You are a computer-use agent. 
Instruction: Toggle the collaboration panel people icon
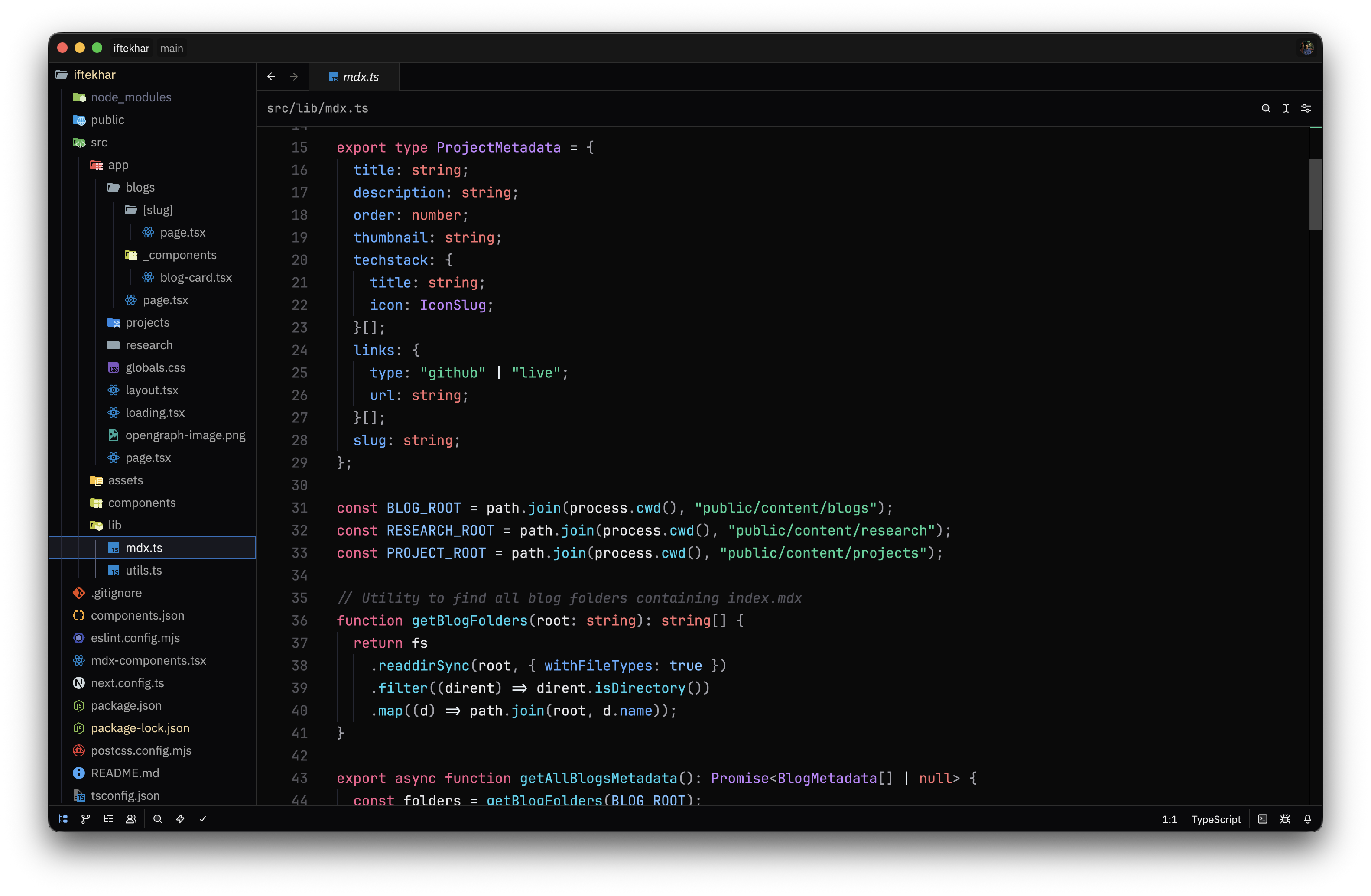tap(131, 819)
